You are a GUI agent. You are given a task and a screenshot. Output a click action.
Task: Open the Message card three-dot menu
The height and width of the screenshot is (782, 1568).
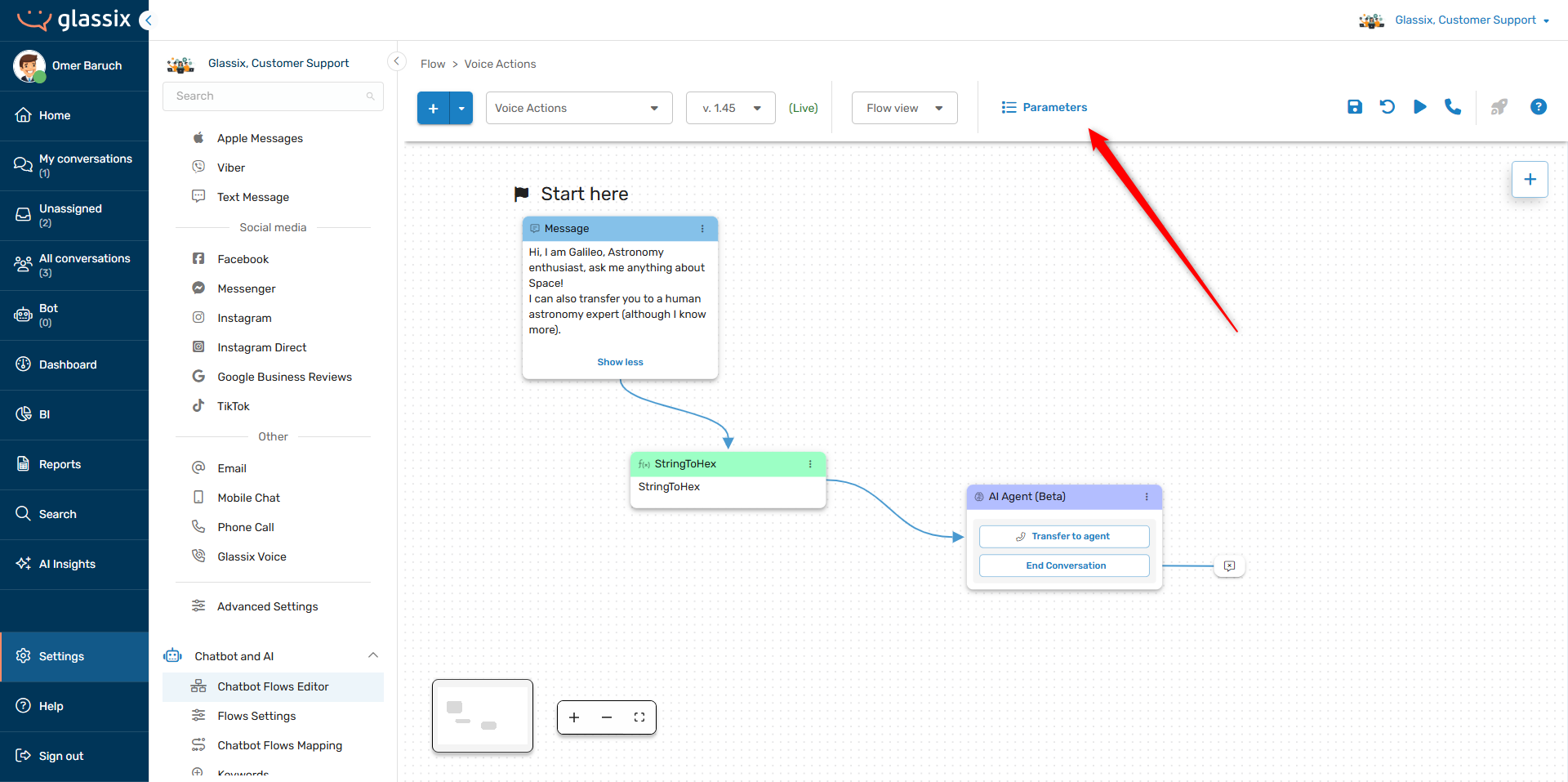(702, 229)
